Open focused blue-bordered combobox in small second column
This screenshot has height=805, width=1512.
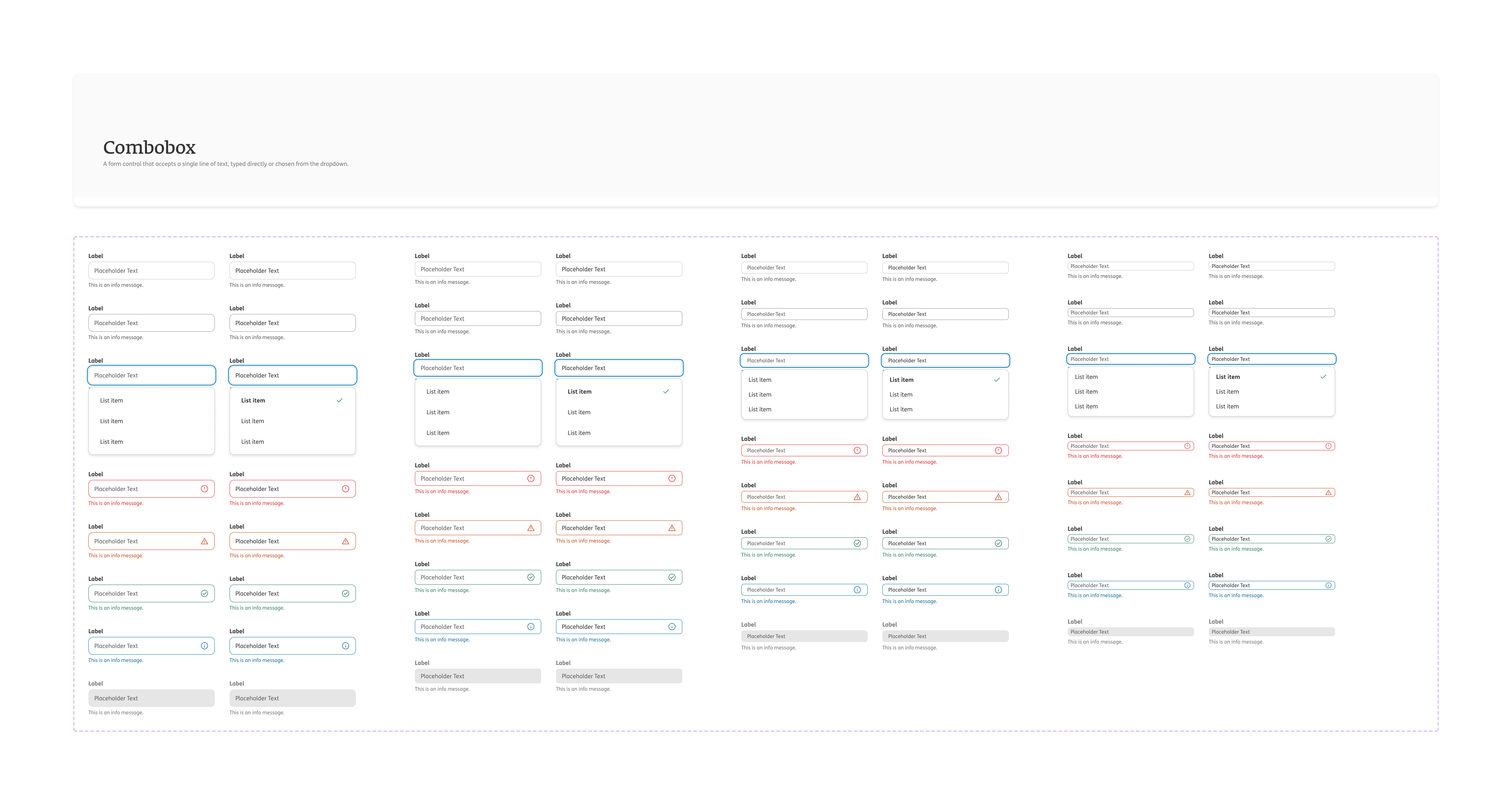945,360
